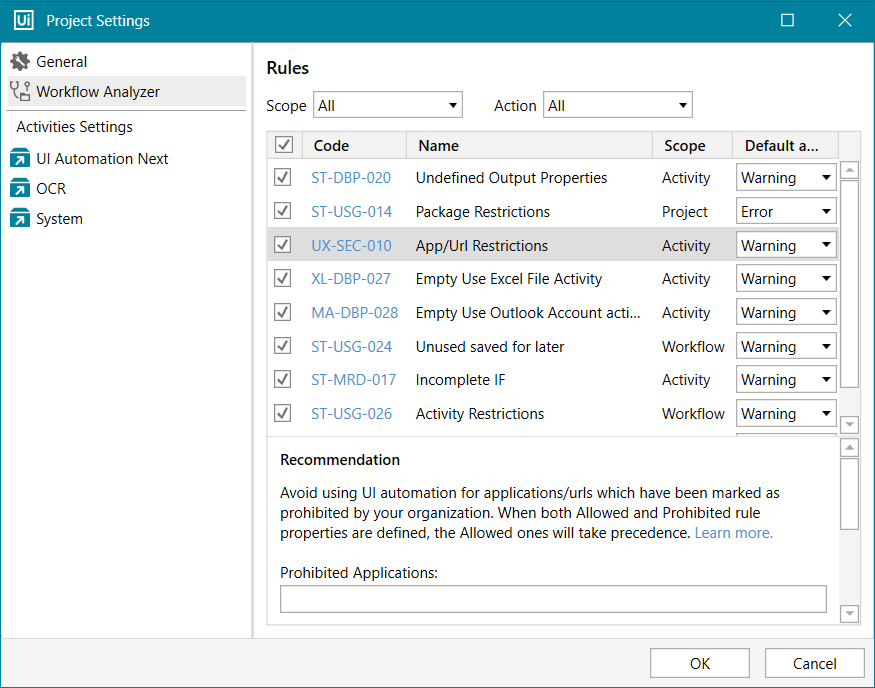875x688 pixels.
Task: Open action dropdown for Activity Restrictions
Action: pyautogui.click(x=786, y=413)
